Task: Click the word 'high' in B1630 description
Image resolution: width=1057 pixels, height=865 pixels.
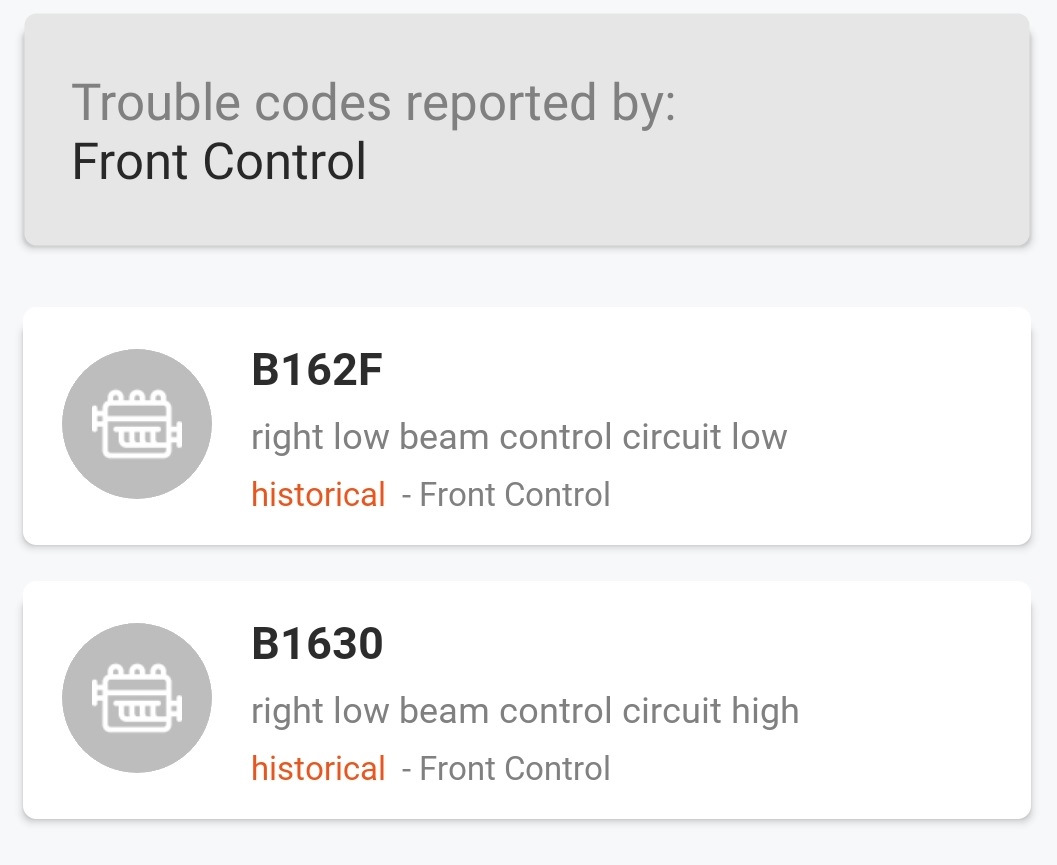Action: tap(765, 711)
